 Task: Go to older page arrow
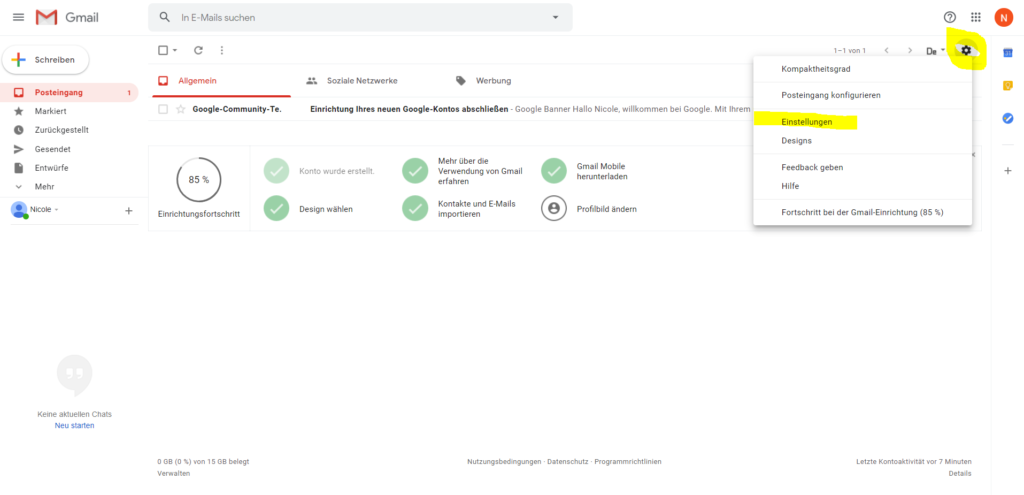[910, 50]
